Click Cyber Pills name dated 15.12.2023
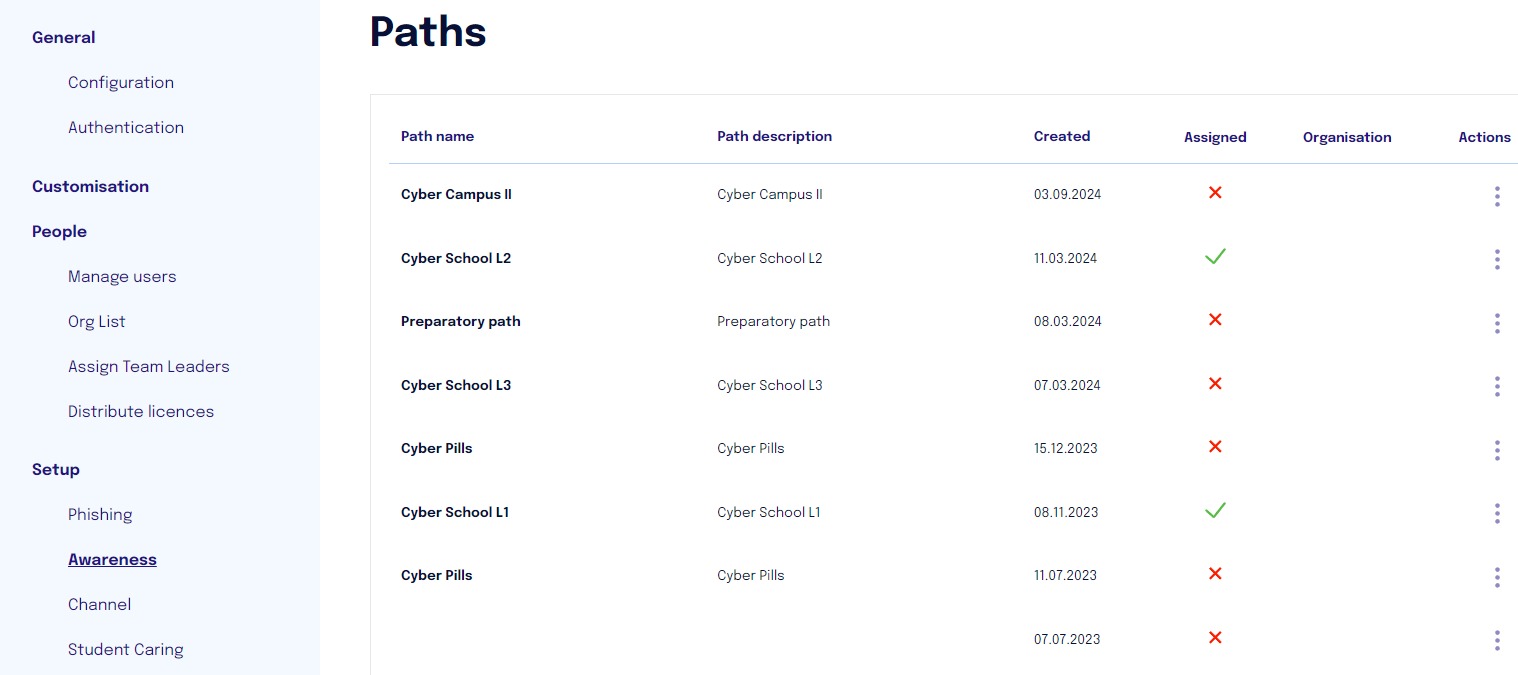This screenshot has height=675, width=1518. 437,448
